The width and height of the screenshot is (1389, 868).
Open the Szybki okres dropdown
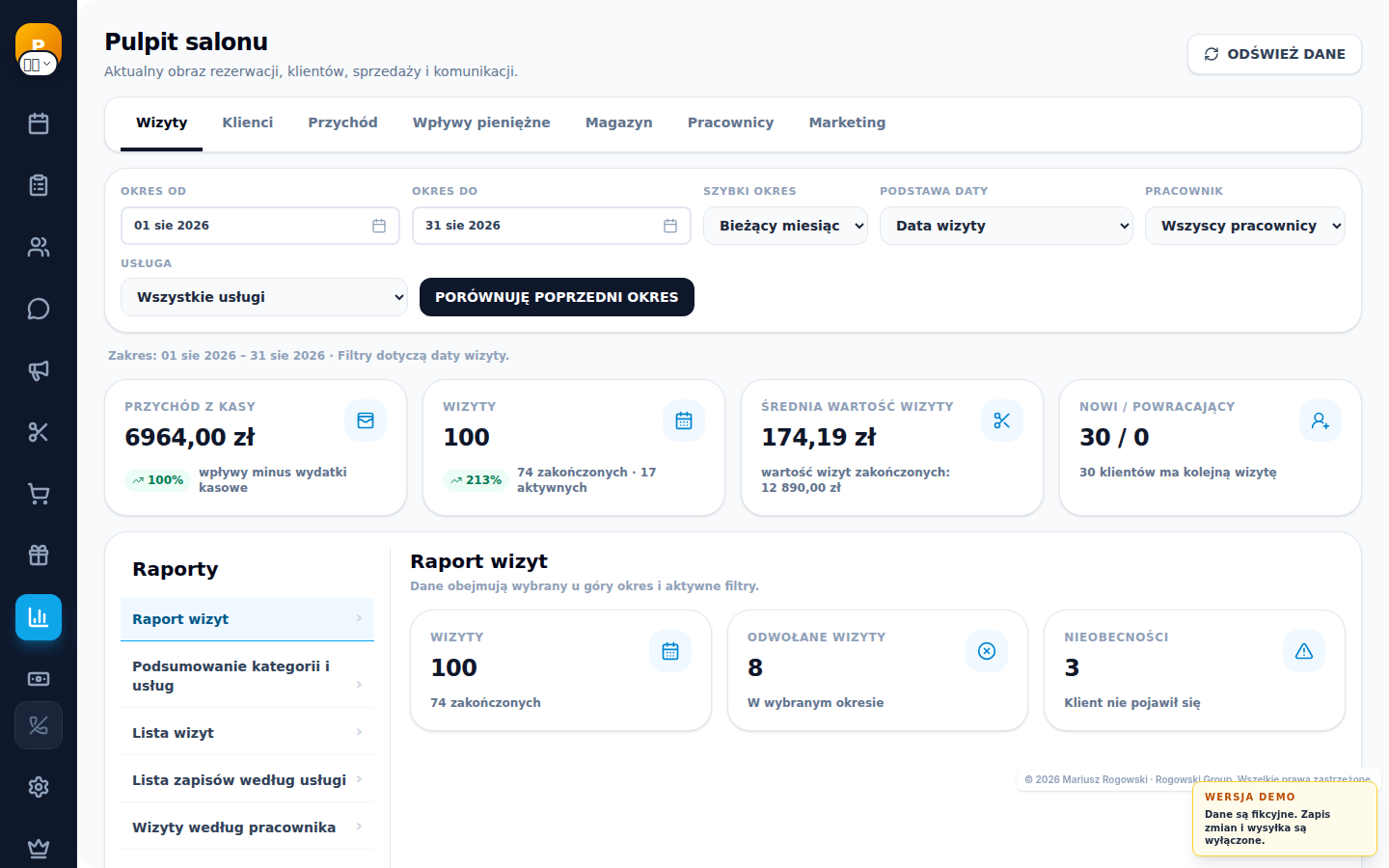pyautogui.click(x=785, y=226)
